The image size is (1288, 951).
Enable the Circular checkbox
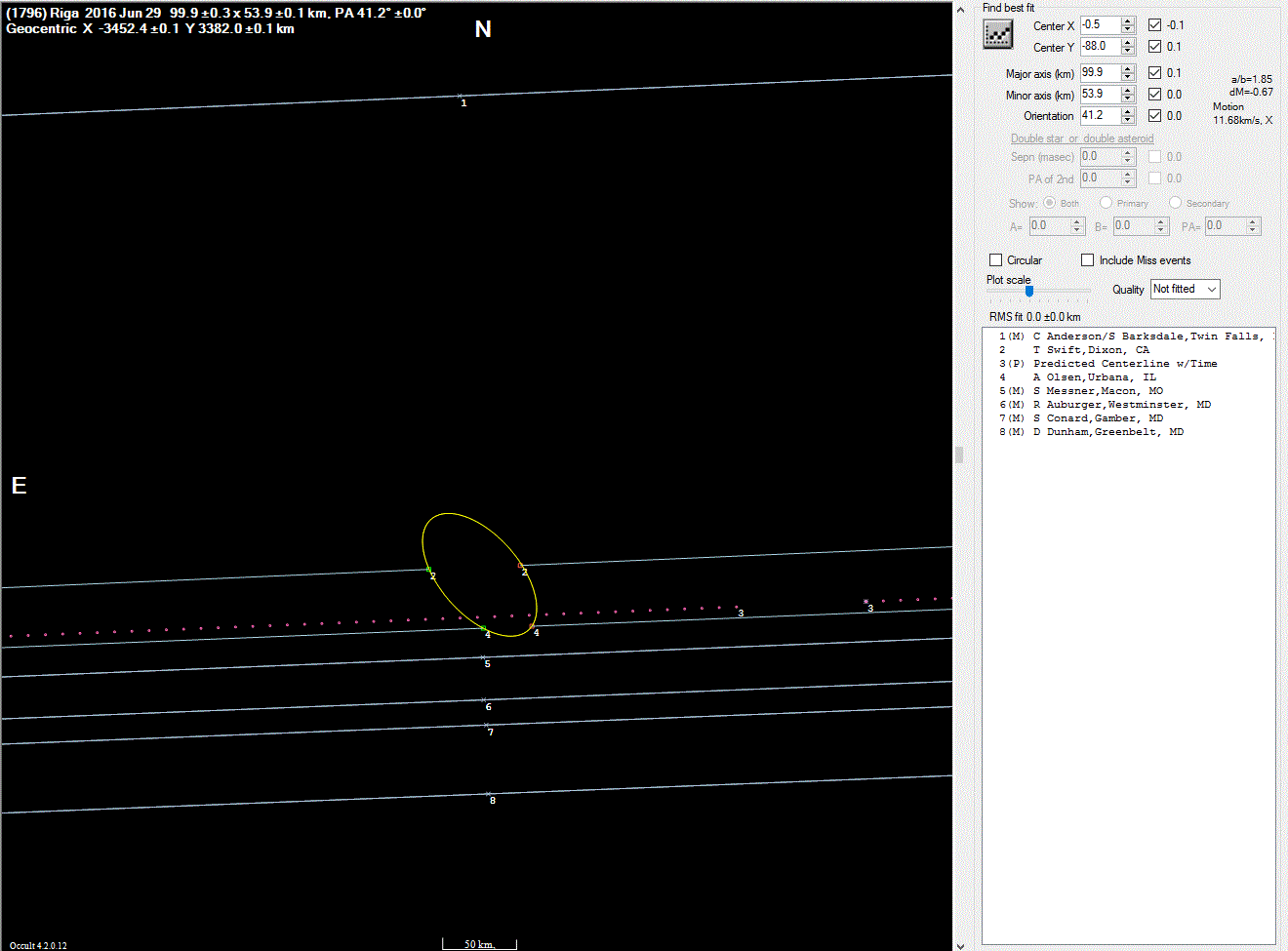point(996,260)
